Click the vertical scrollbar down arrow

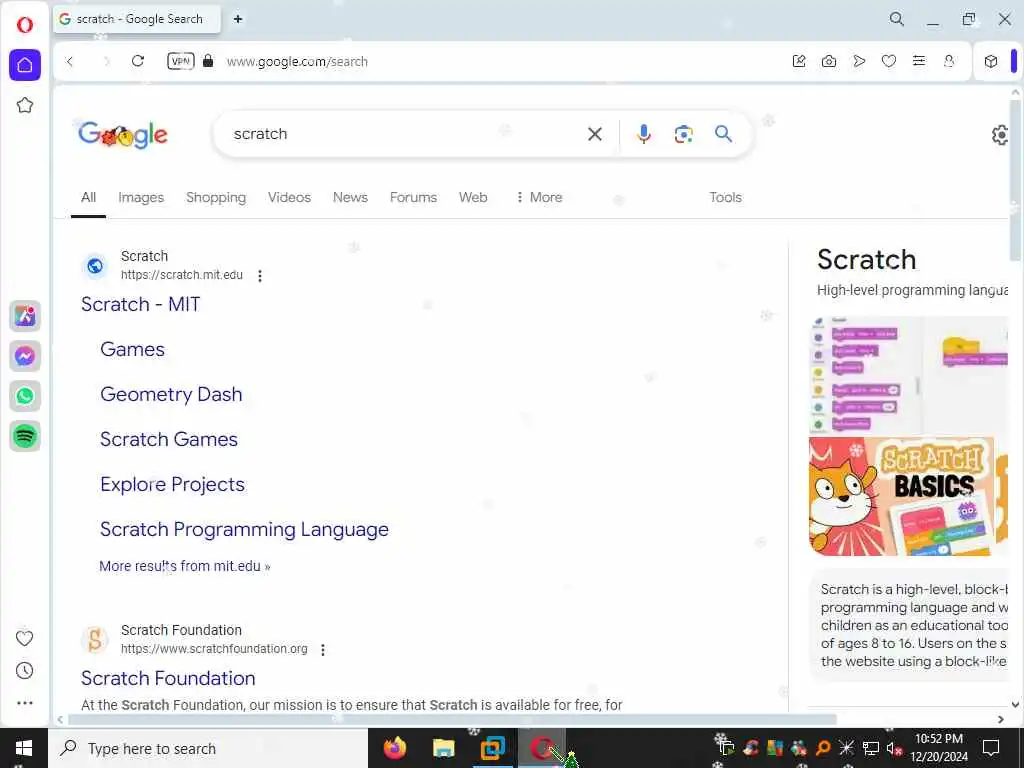(1015, 705)
